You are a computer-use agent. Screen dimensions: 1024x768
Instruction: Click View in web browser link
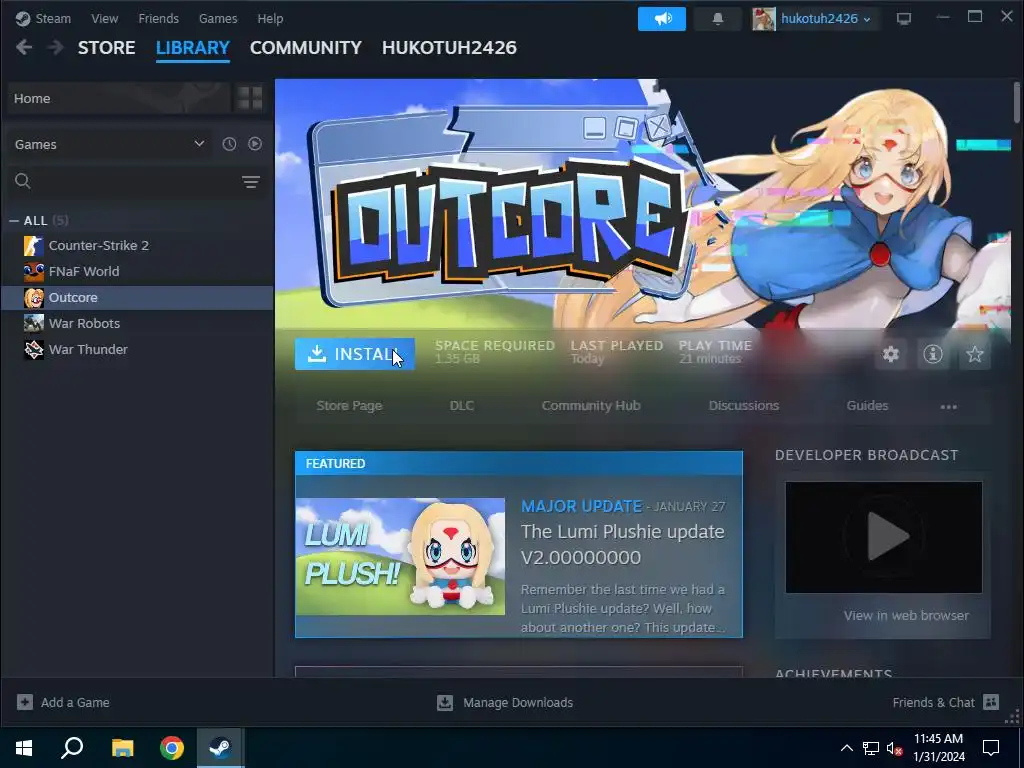click(906, 615)
